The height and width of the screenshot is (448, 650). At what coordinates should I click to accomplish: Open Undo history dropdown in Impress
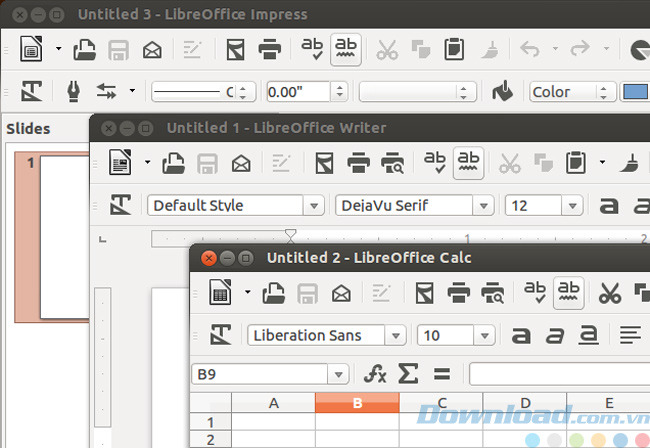(x=555, y=49)
